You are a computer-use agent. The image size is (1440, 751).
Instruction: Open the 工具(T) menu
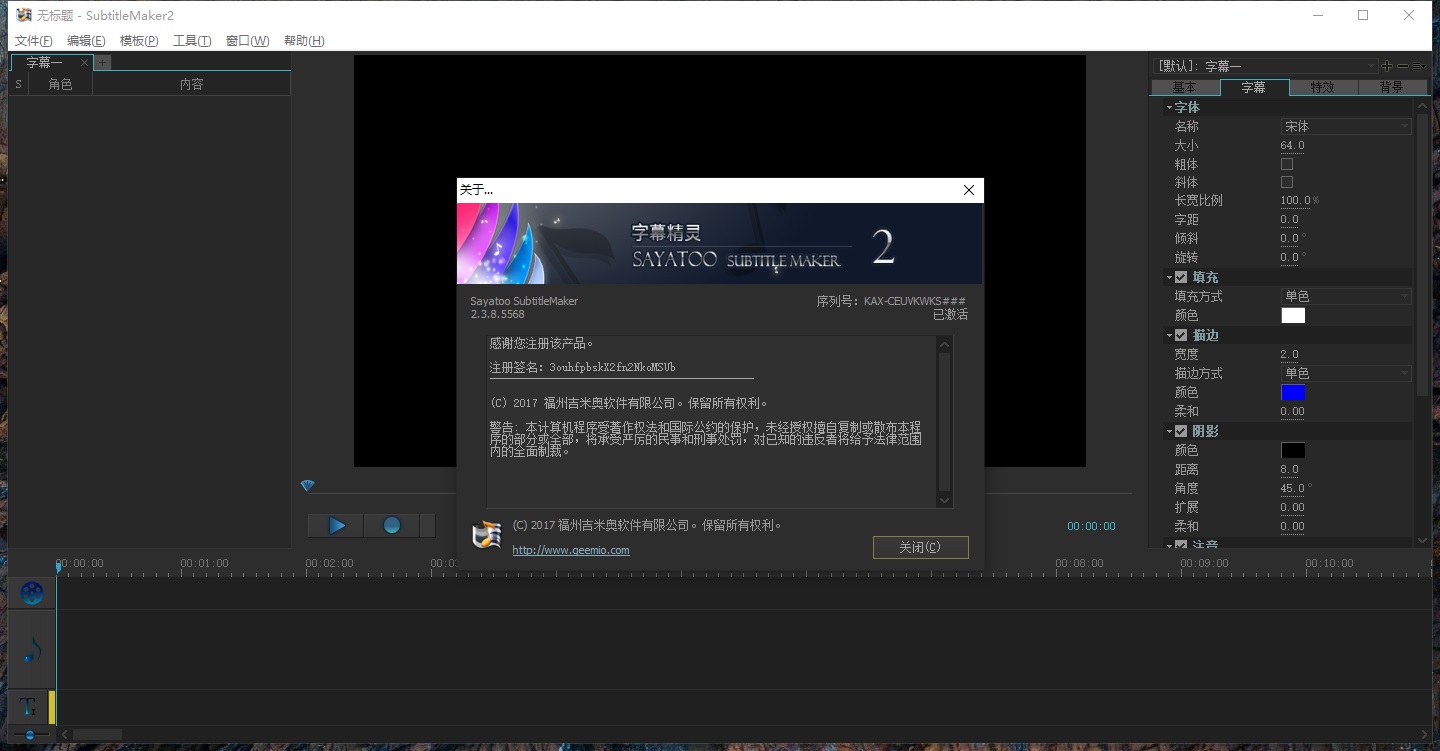(192, 41)
